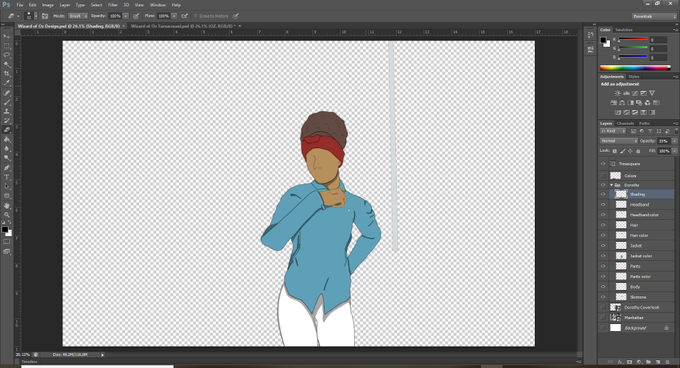Select the Dorothy Coverlook layer

tap(641, 307)
